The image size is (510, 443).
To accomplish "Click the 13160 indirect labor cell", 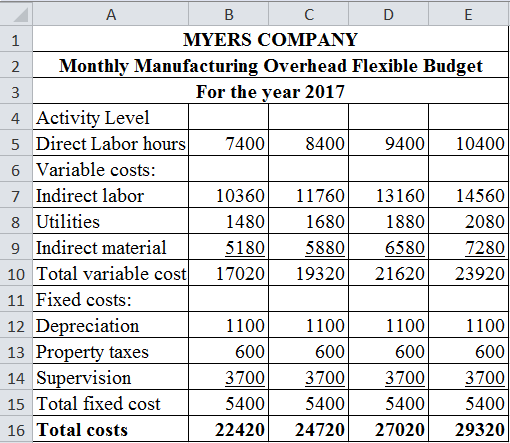I will [389, 195].
